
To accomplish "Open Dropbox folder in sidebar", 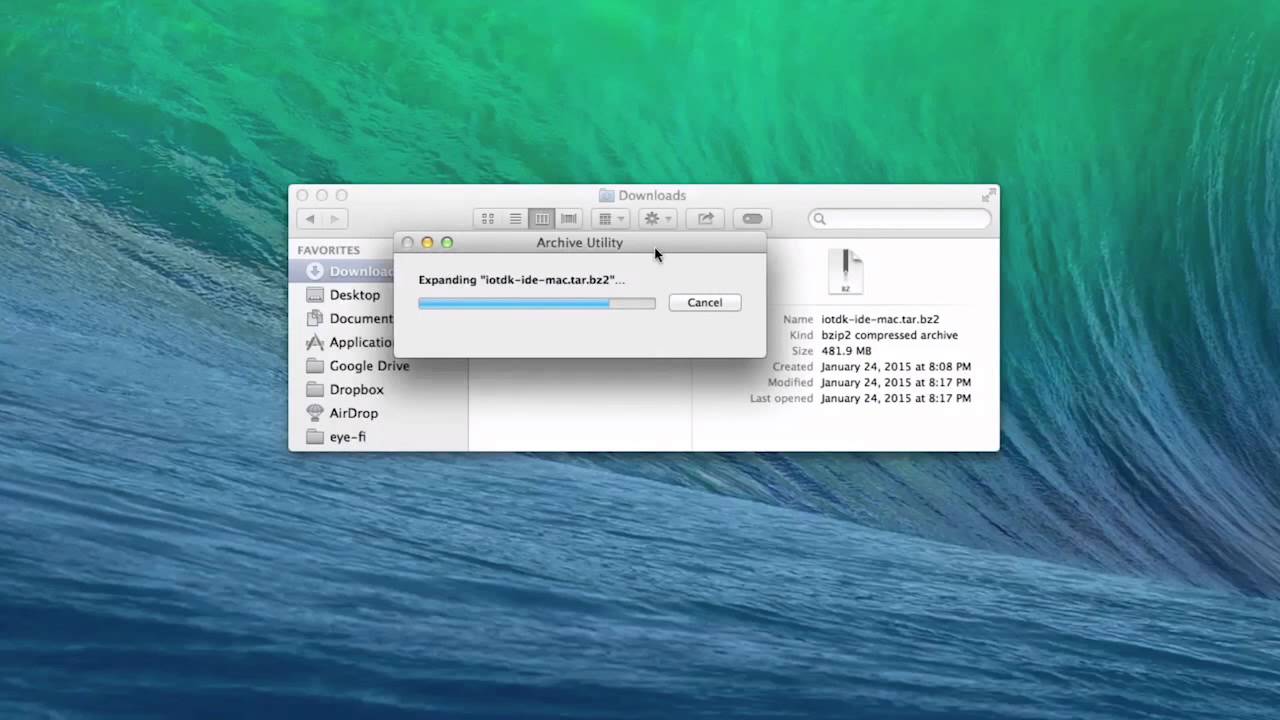I will (x=345, y=390).
